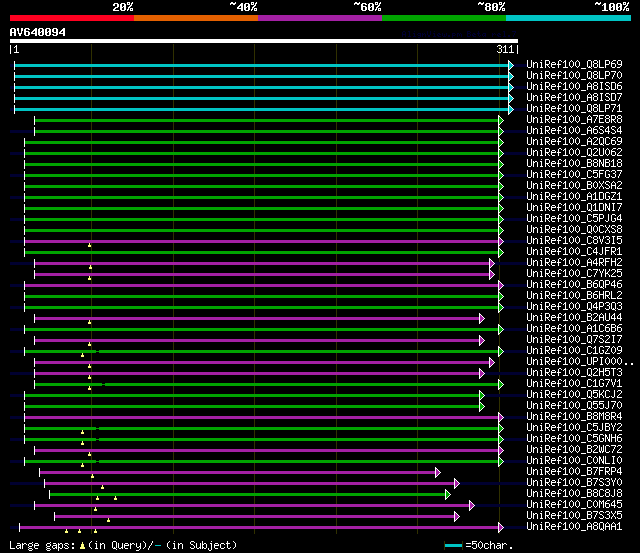640x553 pixels.
Task: Click the red ~20% identity color bar
Action: click(72, 18)
